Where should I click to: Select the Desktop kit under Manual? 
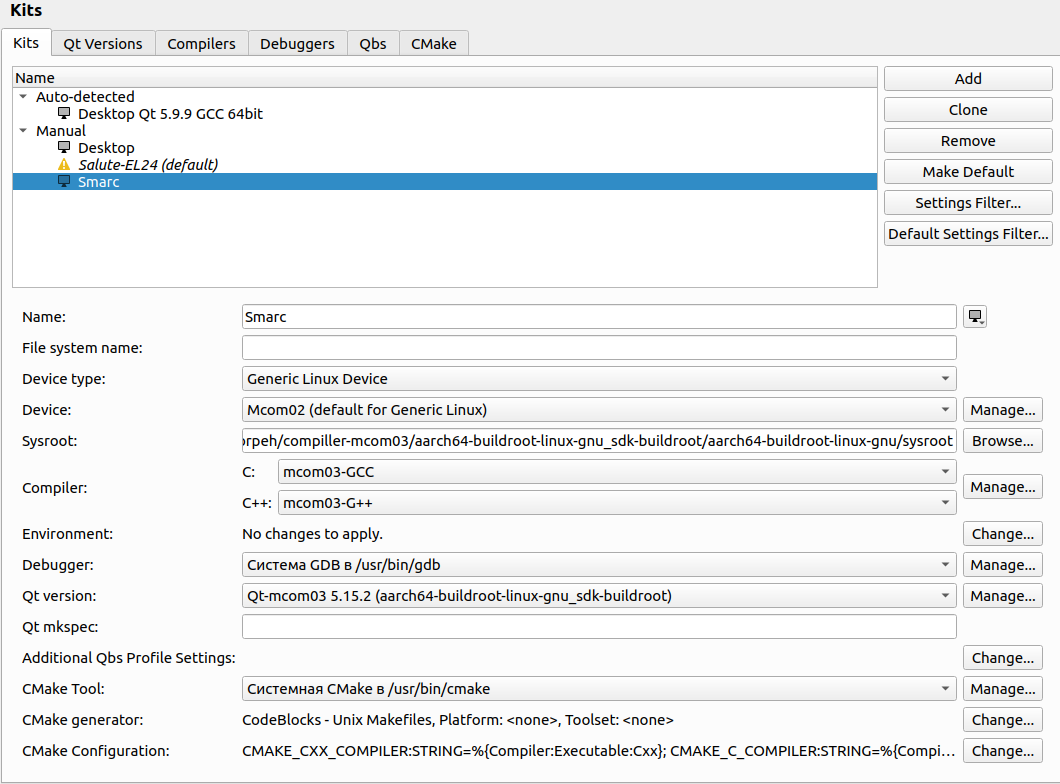click(106, 148)
